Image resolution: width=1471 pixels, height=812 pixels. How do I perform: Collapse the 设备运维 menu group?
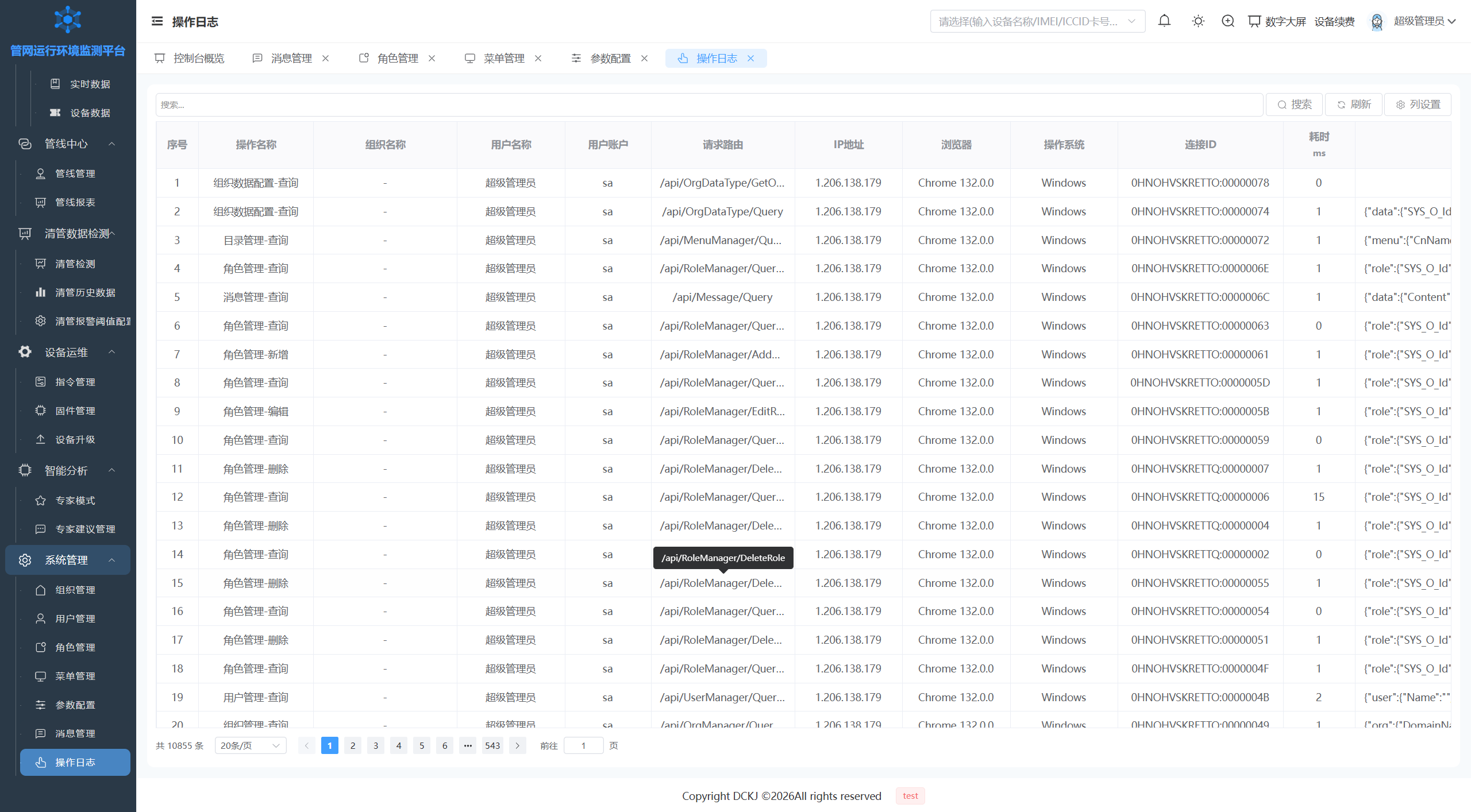[68, 352]
